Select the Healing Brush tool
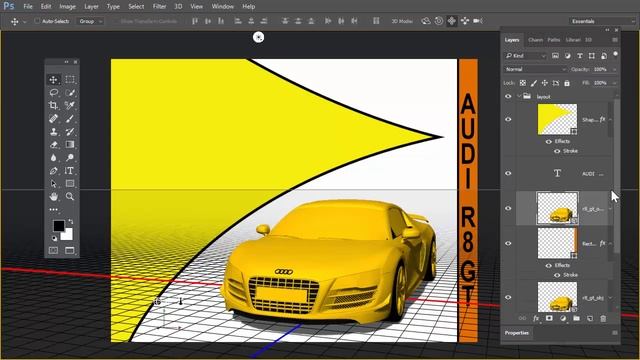The height and width of the screenshot is (360, 640). tap(53, 119)
